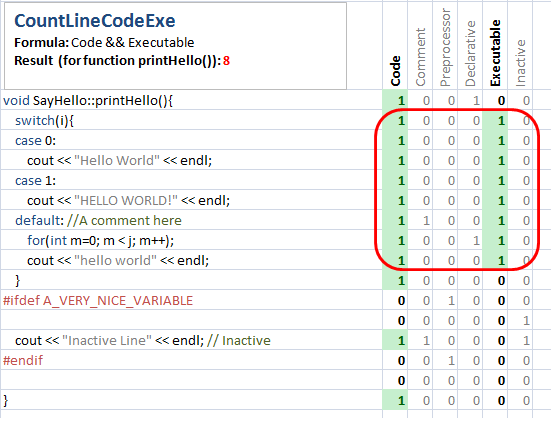This screenshot has height=425, width=553.
Task: Click the CountLineCodeExe title
Action: click(x=95, y=21)
